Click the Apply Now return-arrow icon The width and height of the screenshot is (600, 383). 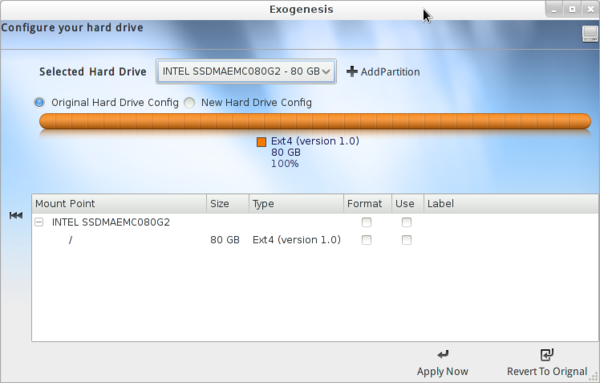click(x=443, y=355)
